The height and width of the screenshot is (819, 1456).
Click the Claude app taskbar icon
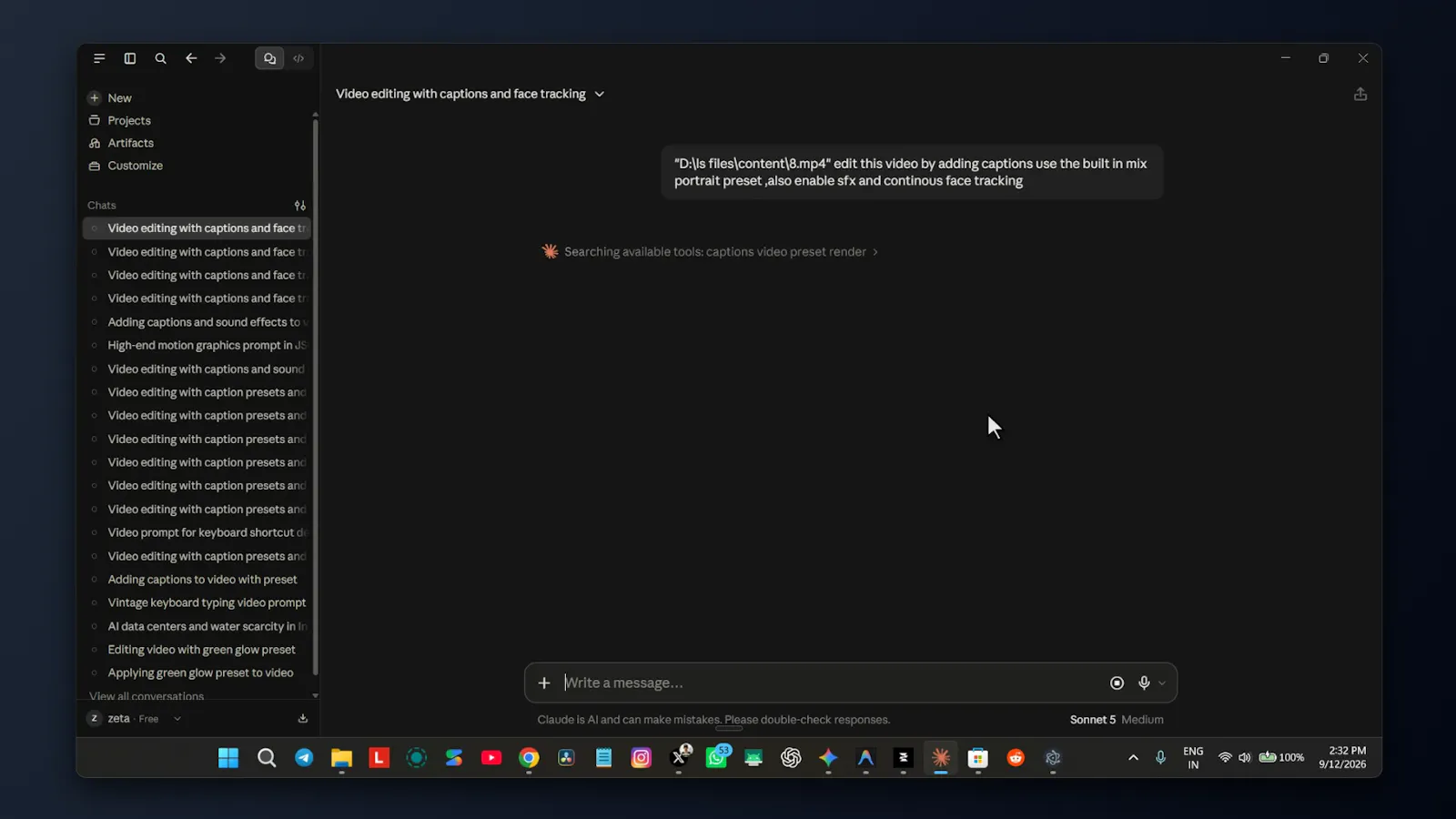click(941, 758)
